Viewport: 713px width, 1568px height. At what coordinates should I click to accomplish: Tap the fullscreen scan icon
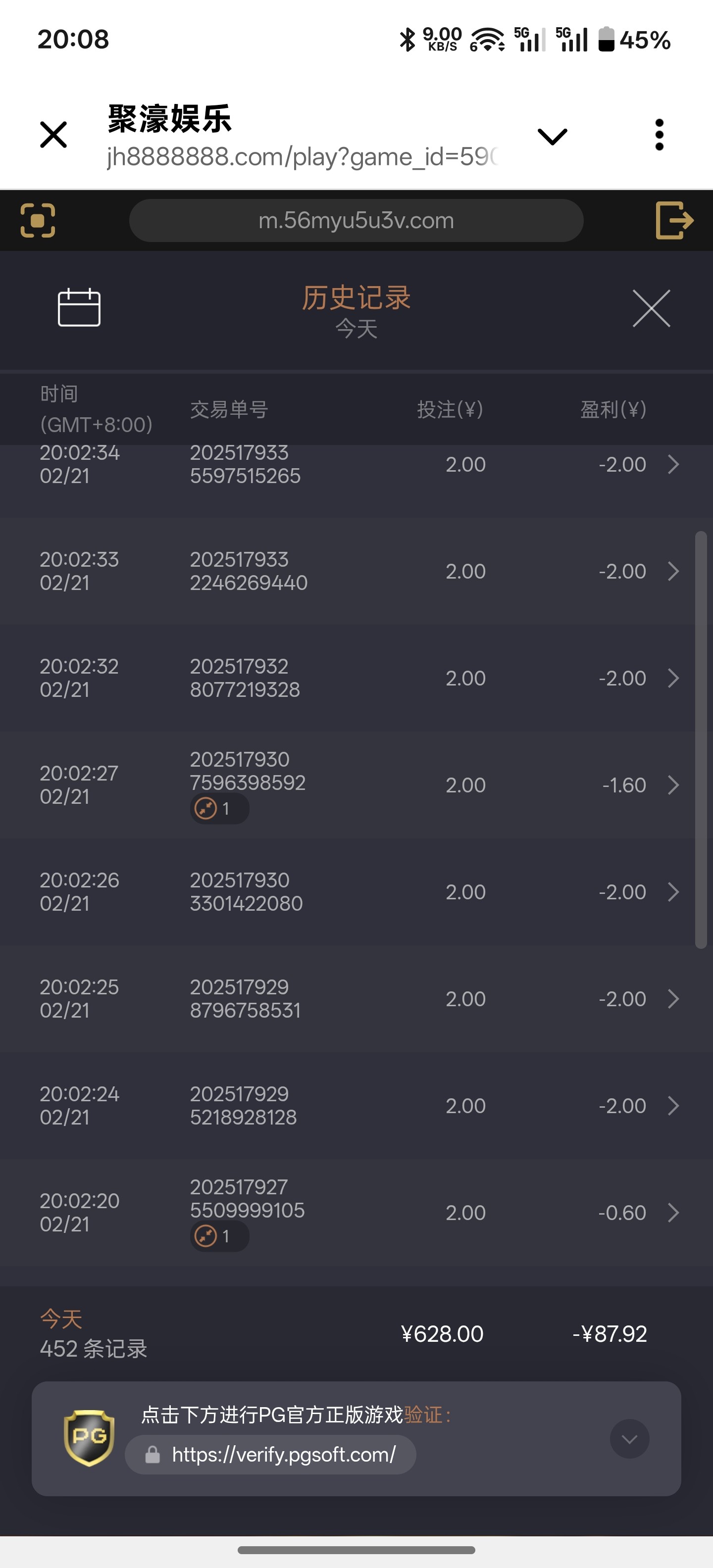(x=38, y=220)
